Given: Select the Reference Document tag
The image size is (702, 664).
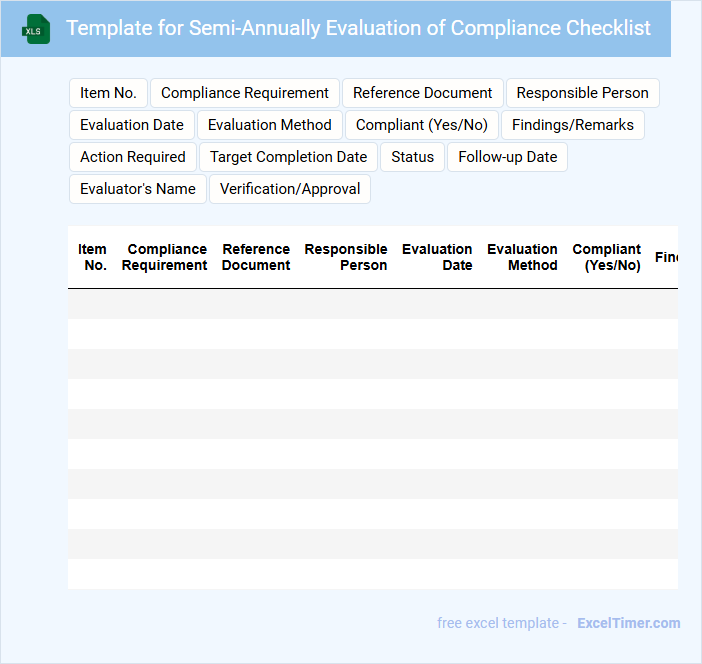Looking at the screenshot, I should tap(422, 93).
